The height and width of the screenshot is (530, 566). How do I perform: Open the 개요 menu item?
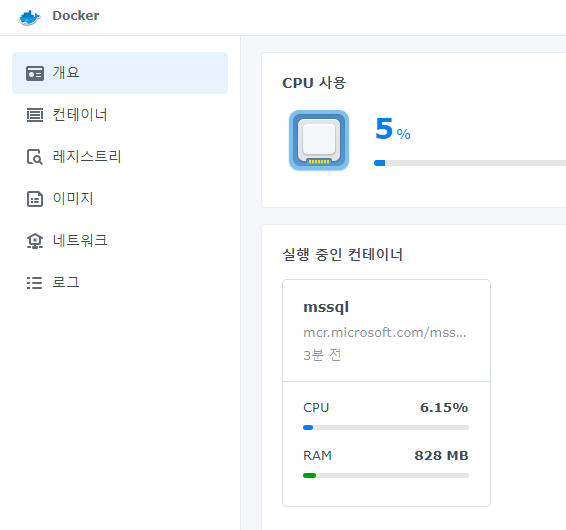pos(120,73)
